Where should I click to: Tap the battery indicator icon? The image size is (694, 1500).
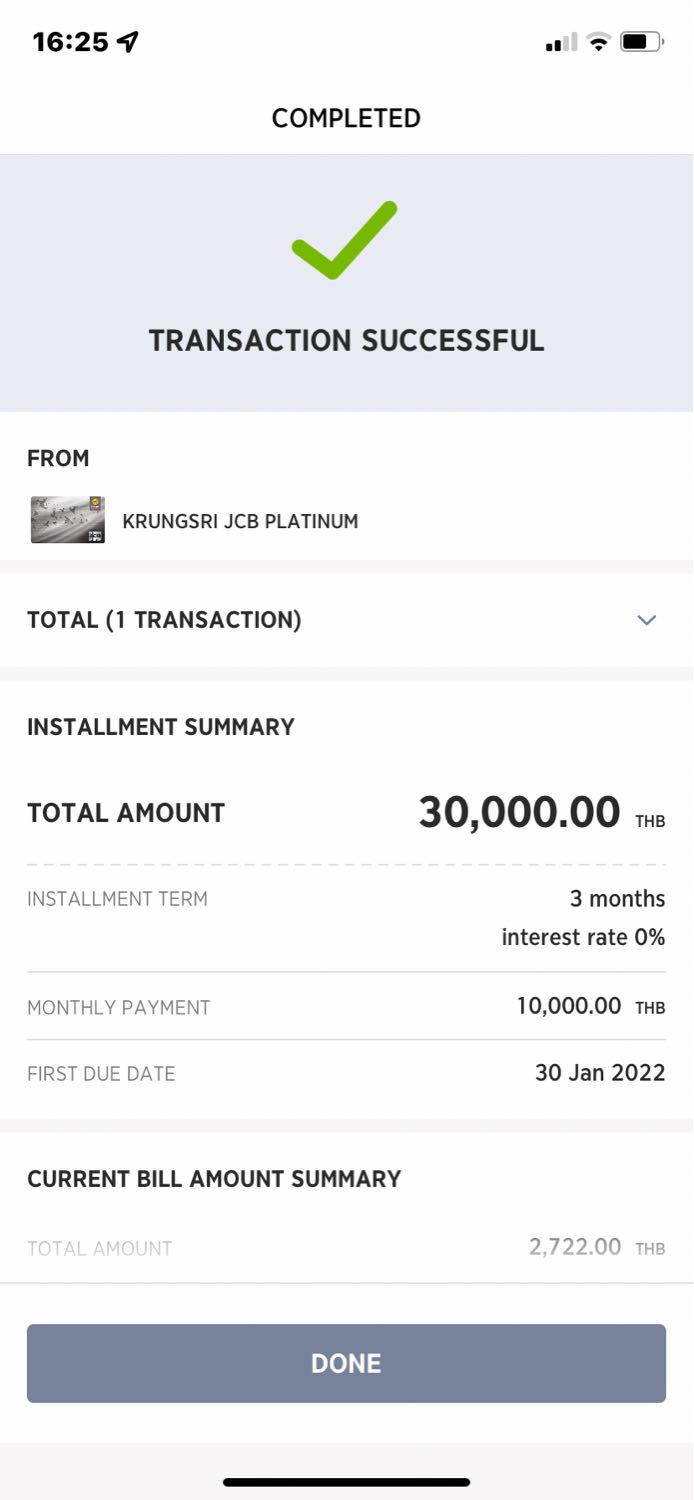pos(641,42)
